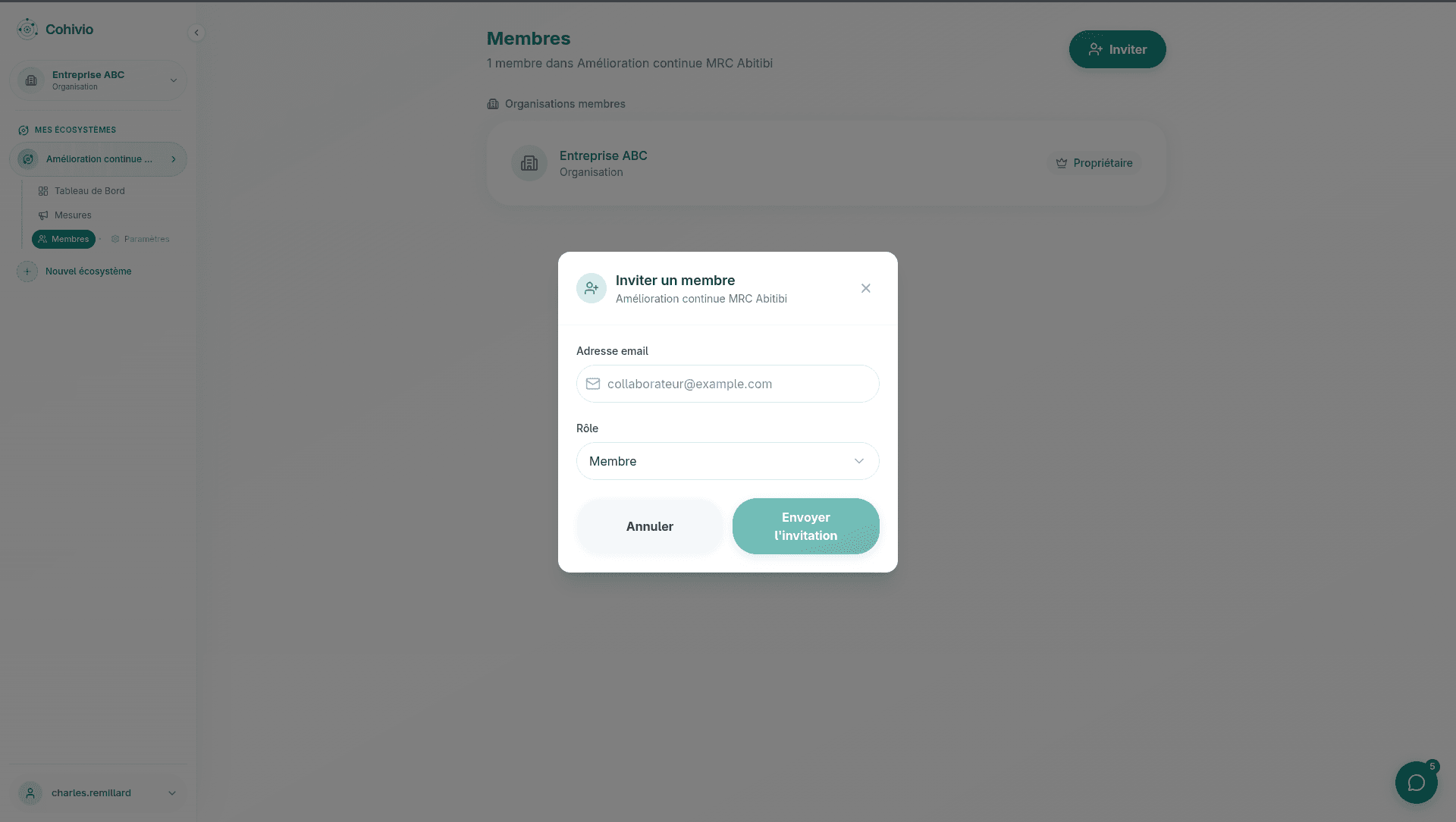Close the Inviter un membre dialog
Screen dimensions: 1456x822
(x=865, y=288)
